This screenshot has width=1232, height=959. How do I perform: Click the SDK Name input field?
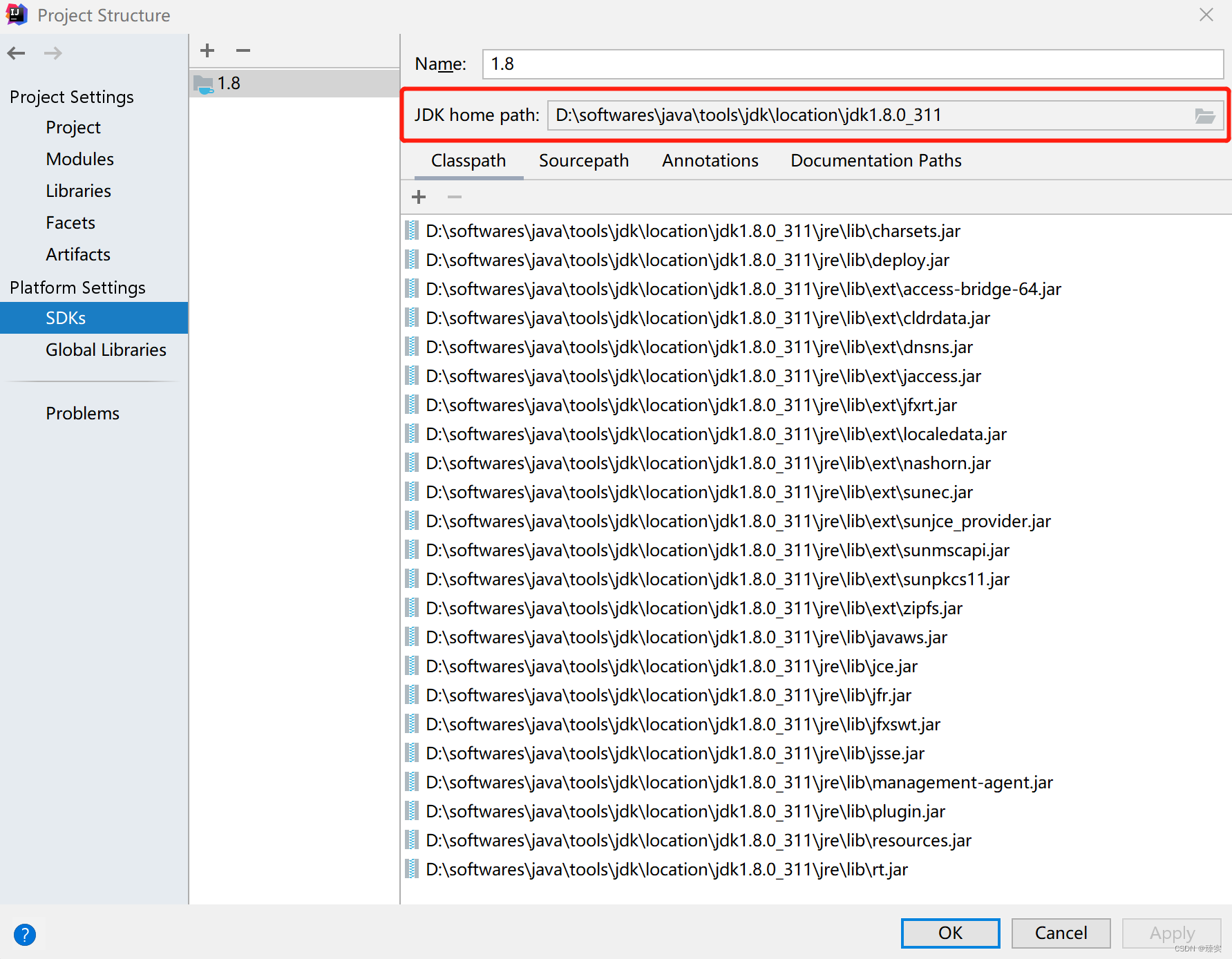tap(853, 64)
